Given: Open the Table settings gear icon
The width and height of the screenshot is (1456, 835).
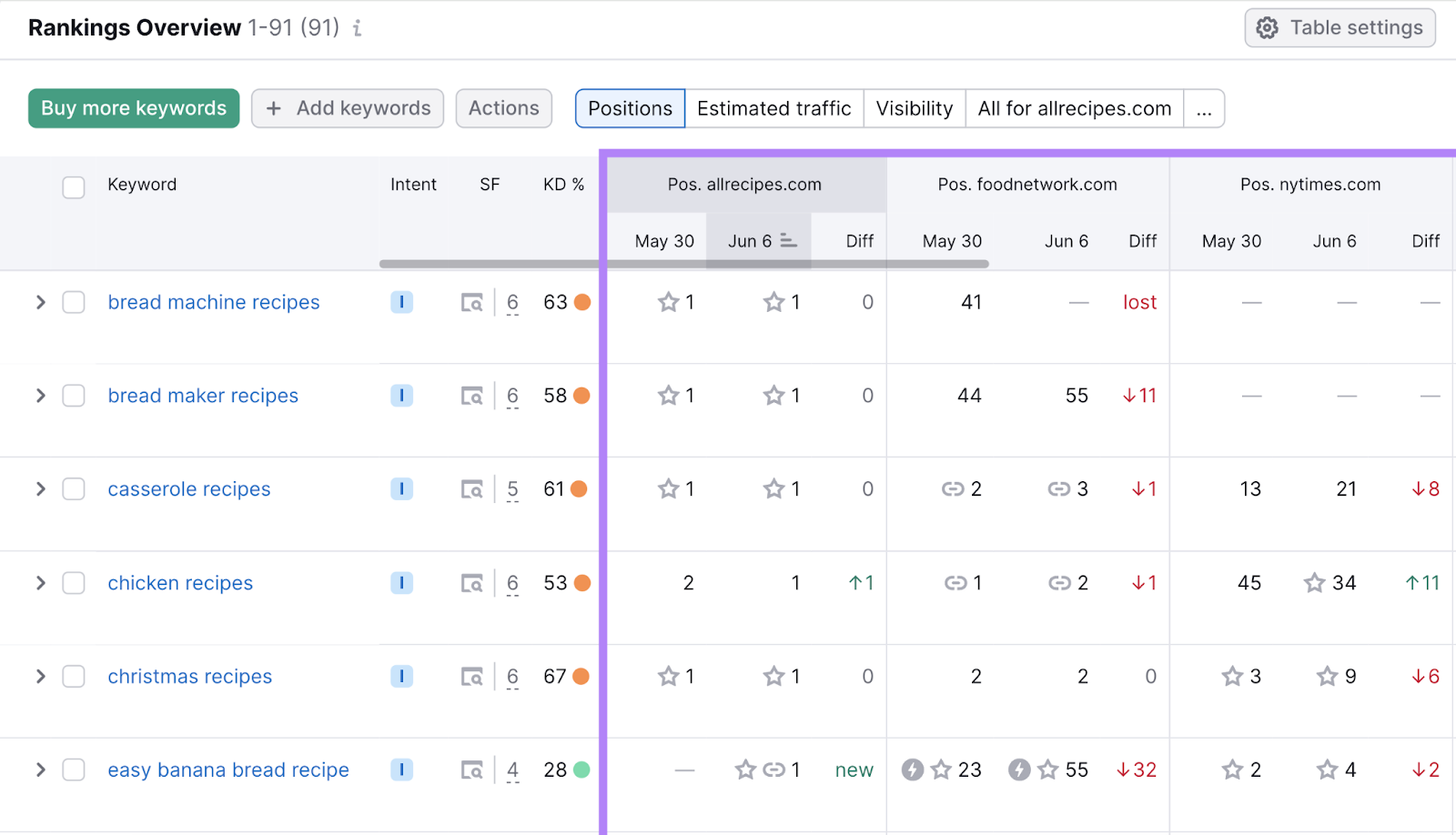Looking at the screenshot, I should (1267, 27).
